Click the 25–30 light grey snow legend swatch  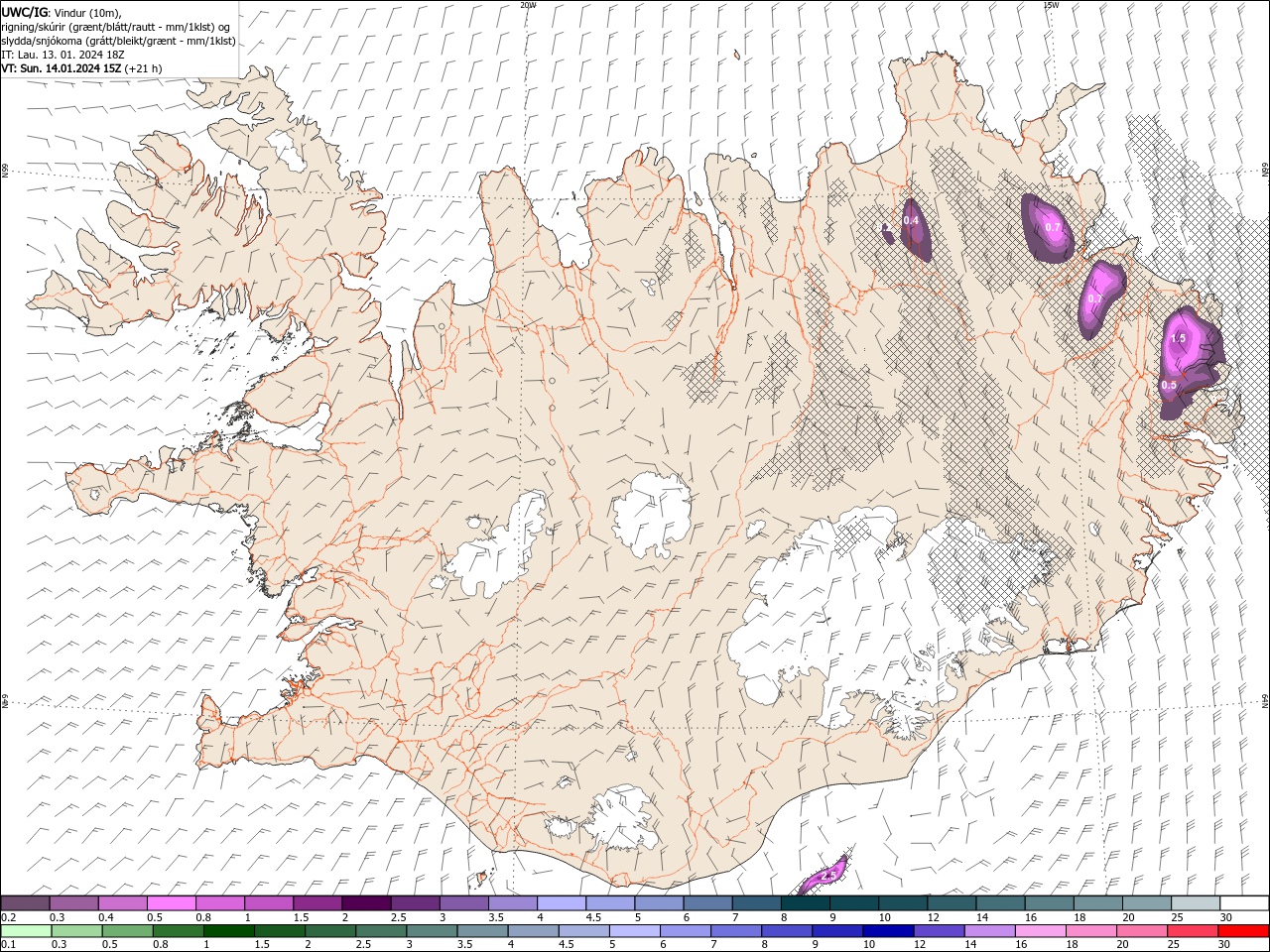(1196, 903)
